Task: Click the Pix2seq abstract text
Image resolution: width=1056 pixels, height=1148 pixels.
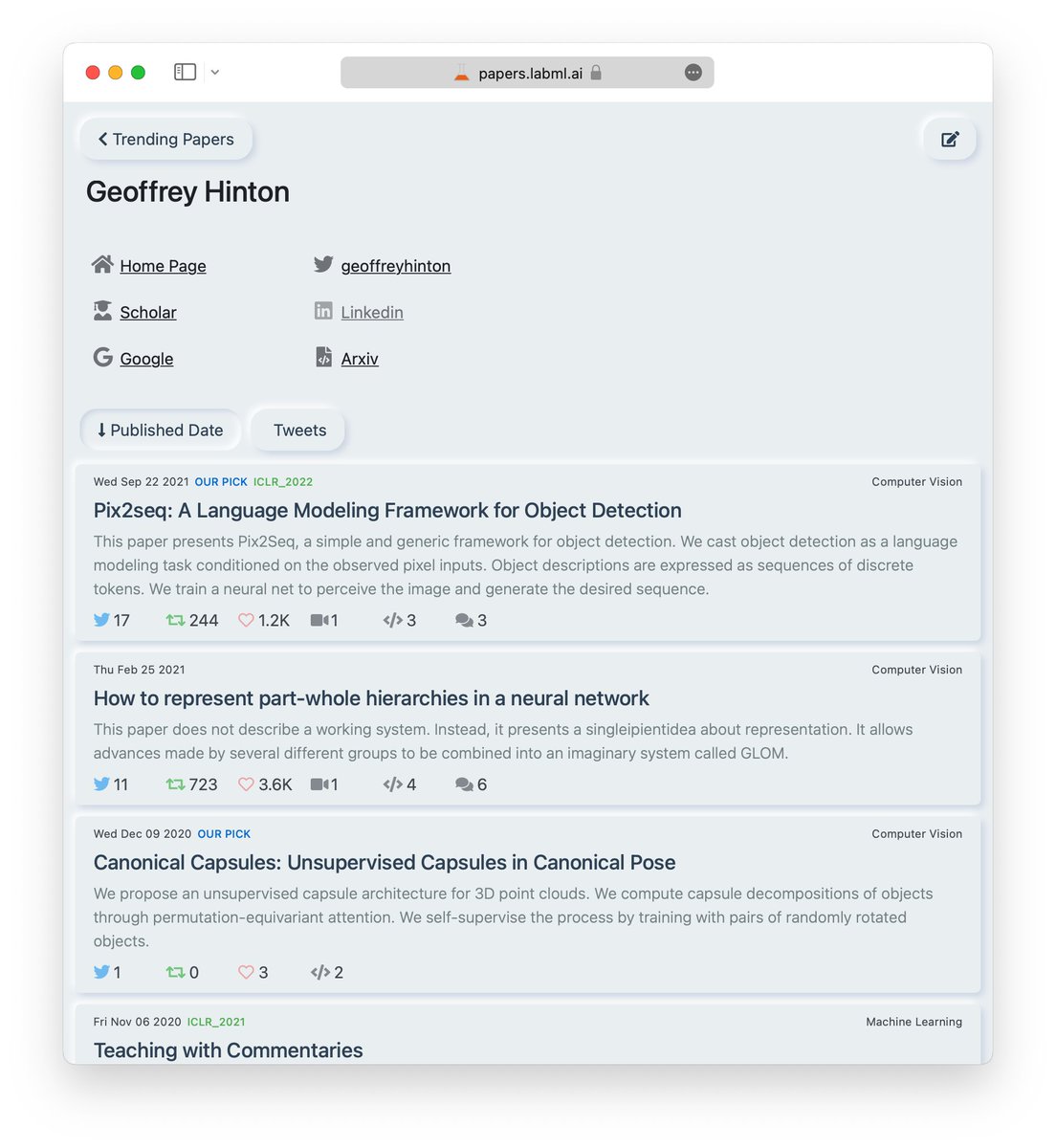Action: click(x=525, y=565)
